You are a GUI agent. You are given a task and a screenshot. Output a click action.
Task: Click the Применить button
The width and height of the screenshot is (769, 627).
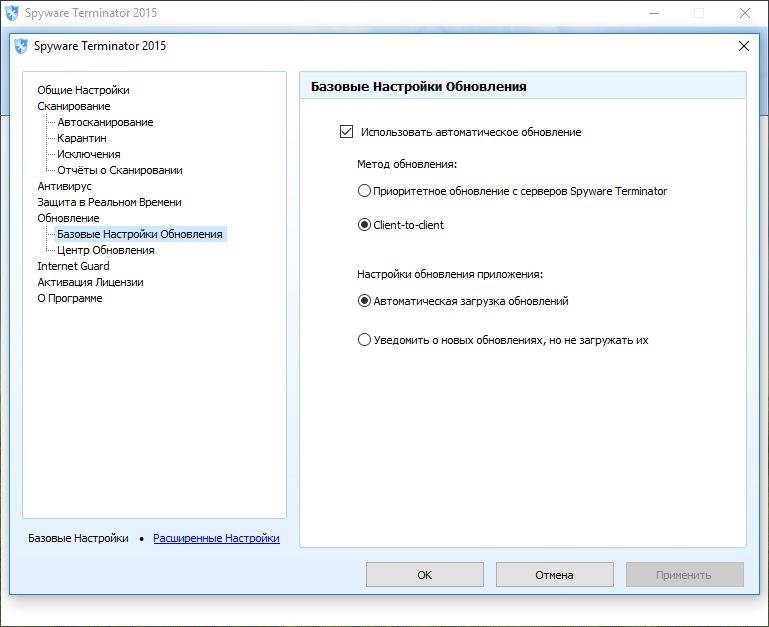click(x=685, y=575)
